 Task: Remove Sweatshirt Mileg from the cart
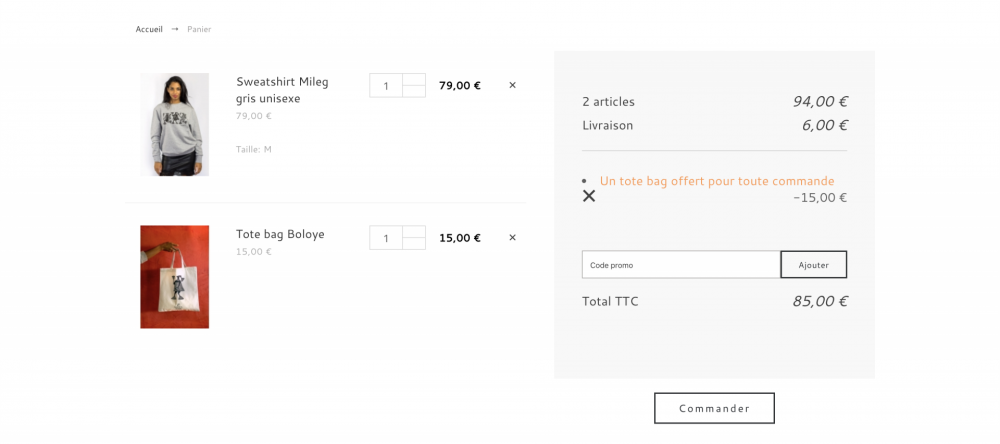[512, 85]
